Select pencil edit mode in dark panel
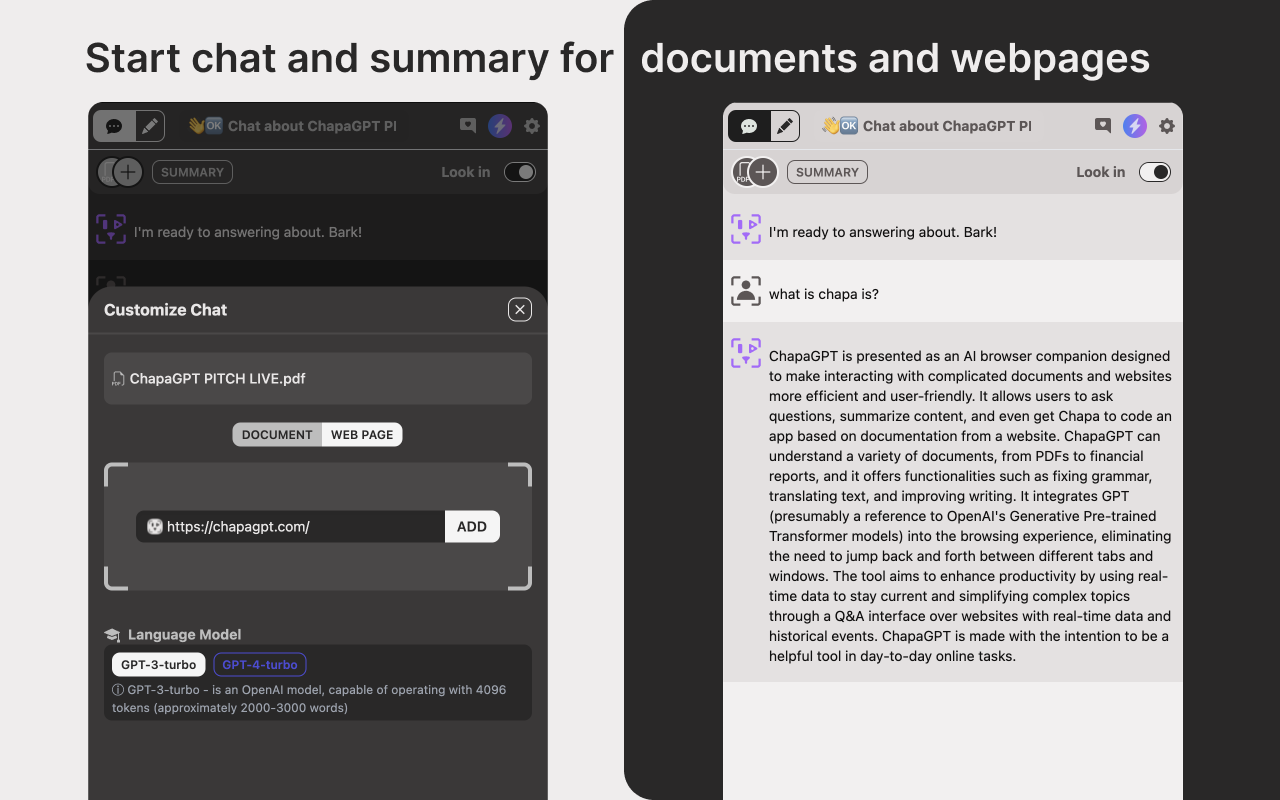This screenshot has height=800, width=1280. pos(149,126)
